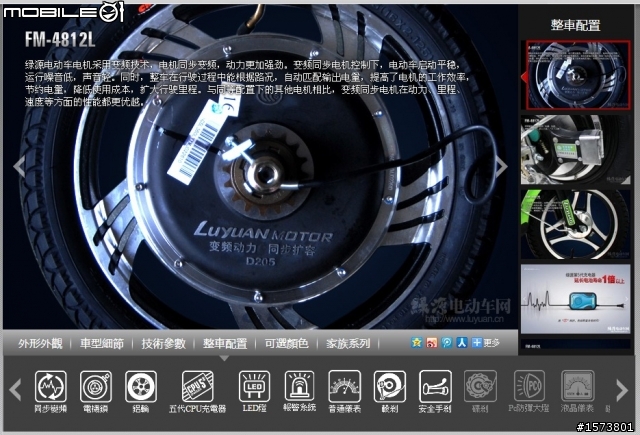Select the 報警系統 alarm icon
This screenshot has height=435, width=640.
300,386
